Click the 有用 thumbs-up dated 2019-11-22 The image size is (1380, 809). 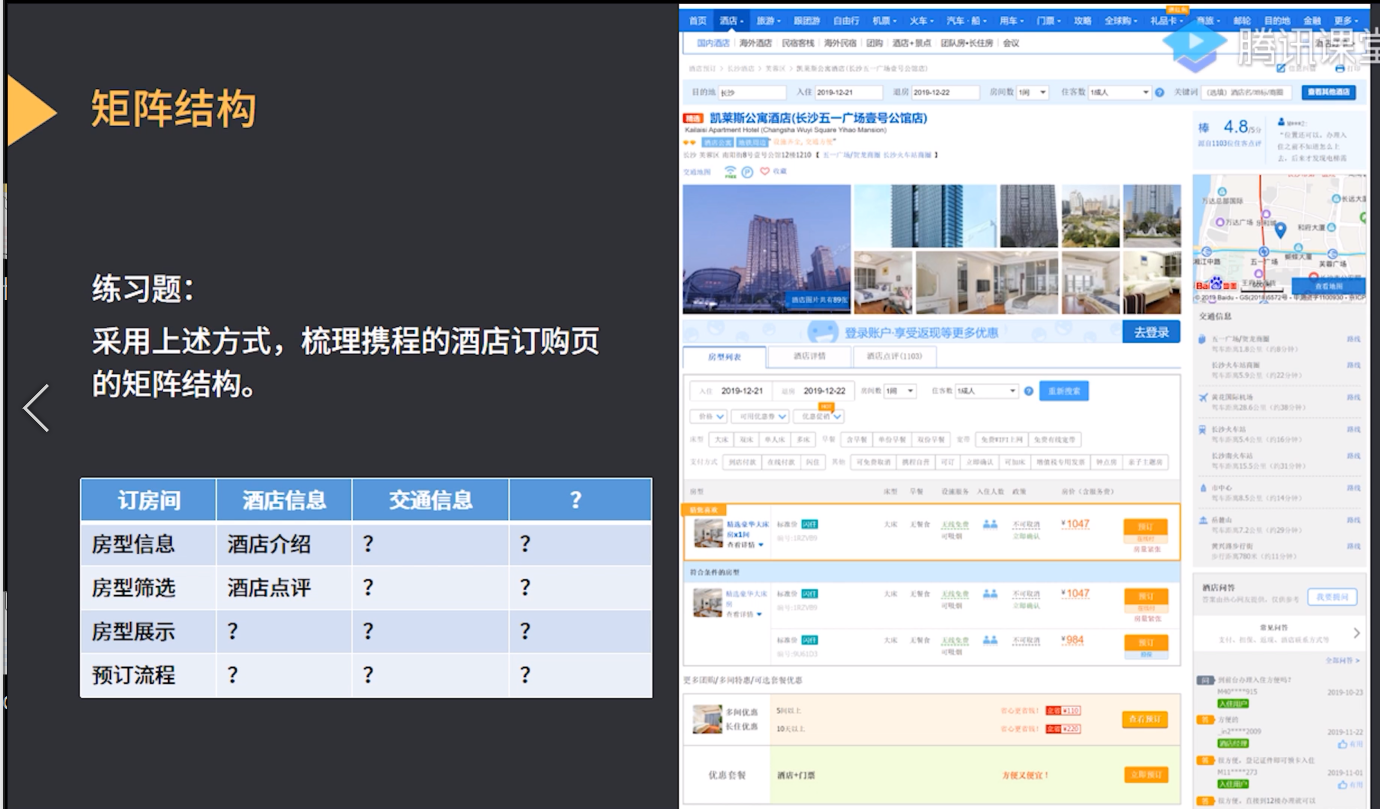pos(1349,744)
